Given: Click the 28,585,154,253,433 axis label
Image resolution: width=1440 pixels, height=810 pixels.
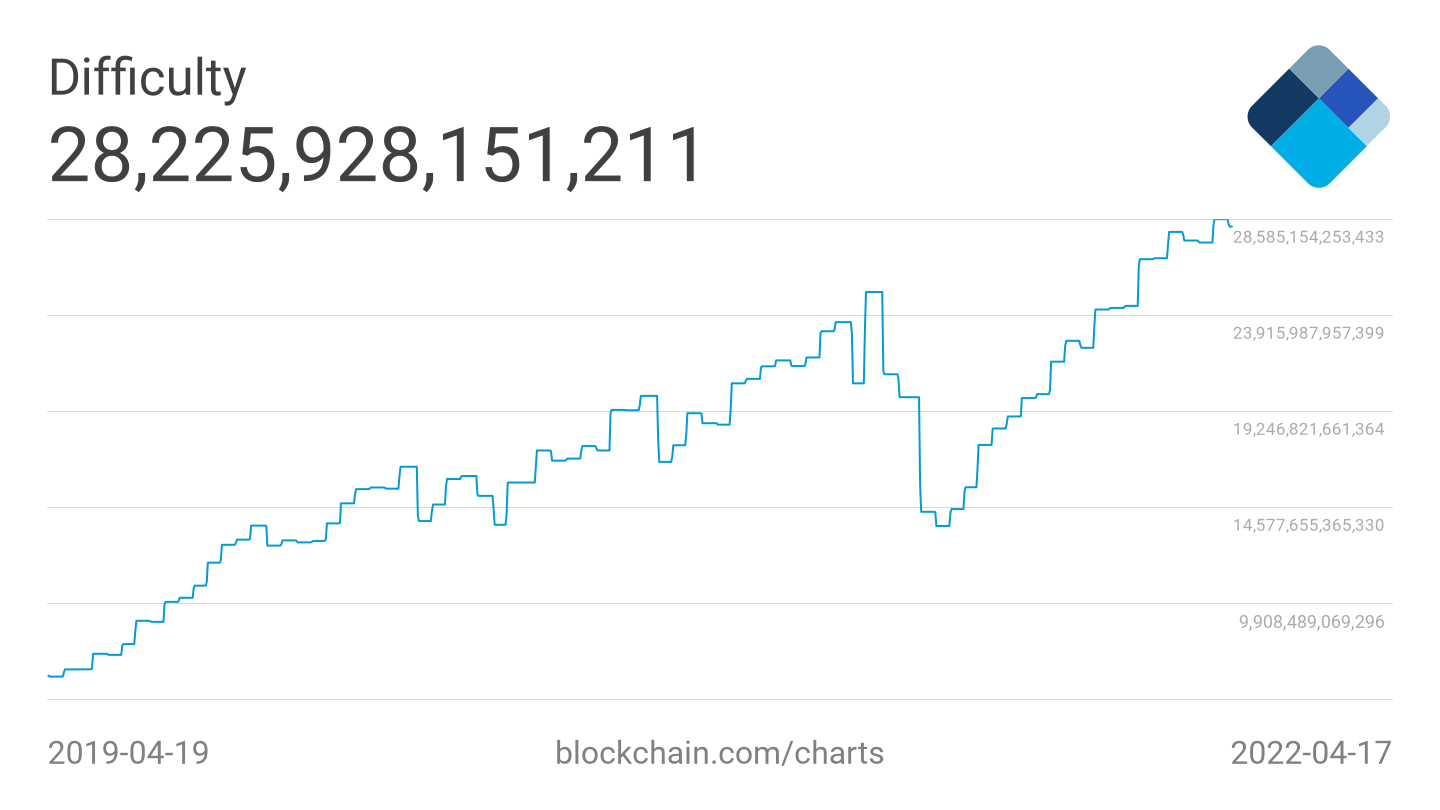Looking at the screenshot, I should [x=1308, y=237].
